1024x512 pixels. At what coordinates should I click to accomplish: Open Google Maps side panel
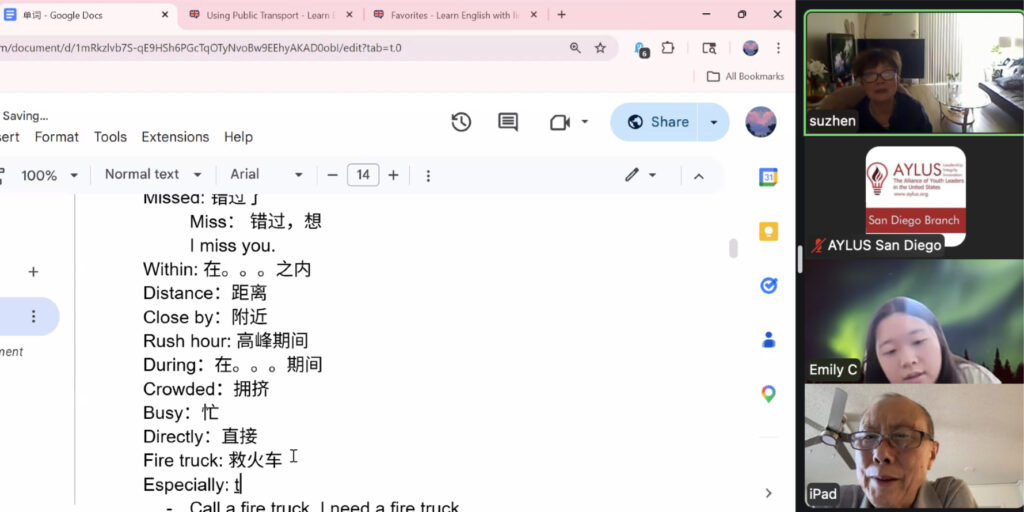tap(768, 393)
